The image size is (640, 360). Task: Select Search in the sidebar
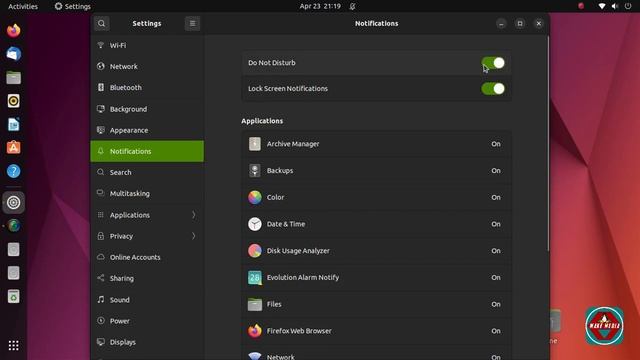point(147,173)
